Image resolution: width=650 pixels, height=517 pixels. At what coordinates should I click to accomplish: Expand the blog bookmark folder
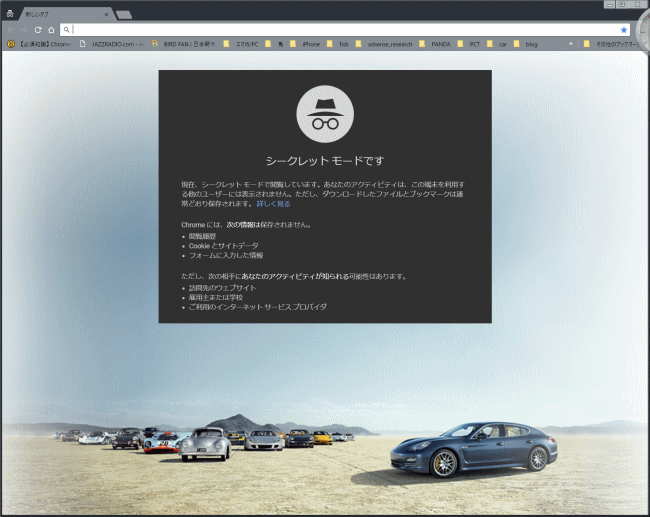point(526,44)
